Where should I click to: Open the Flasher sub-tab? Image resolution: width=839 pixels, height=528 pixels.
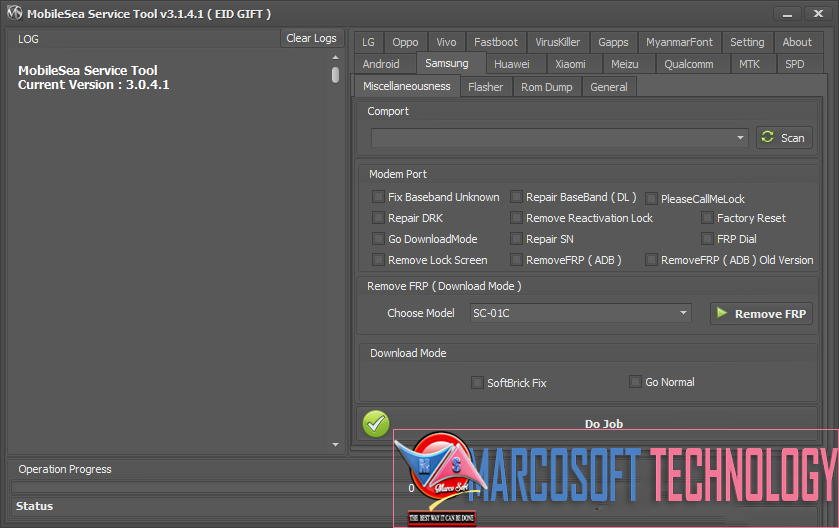tap(485, 87)
